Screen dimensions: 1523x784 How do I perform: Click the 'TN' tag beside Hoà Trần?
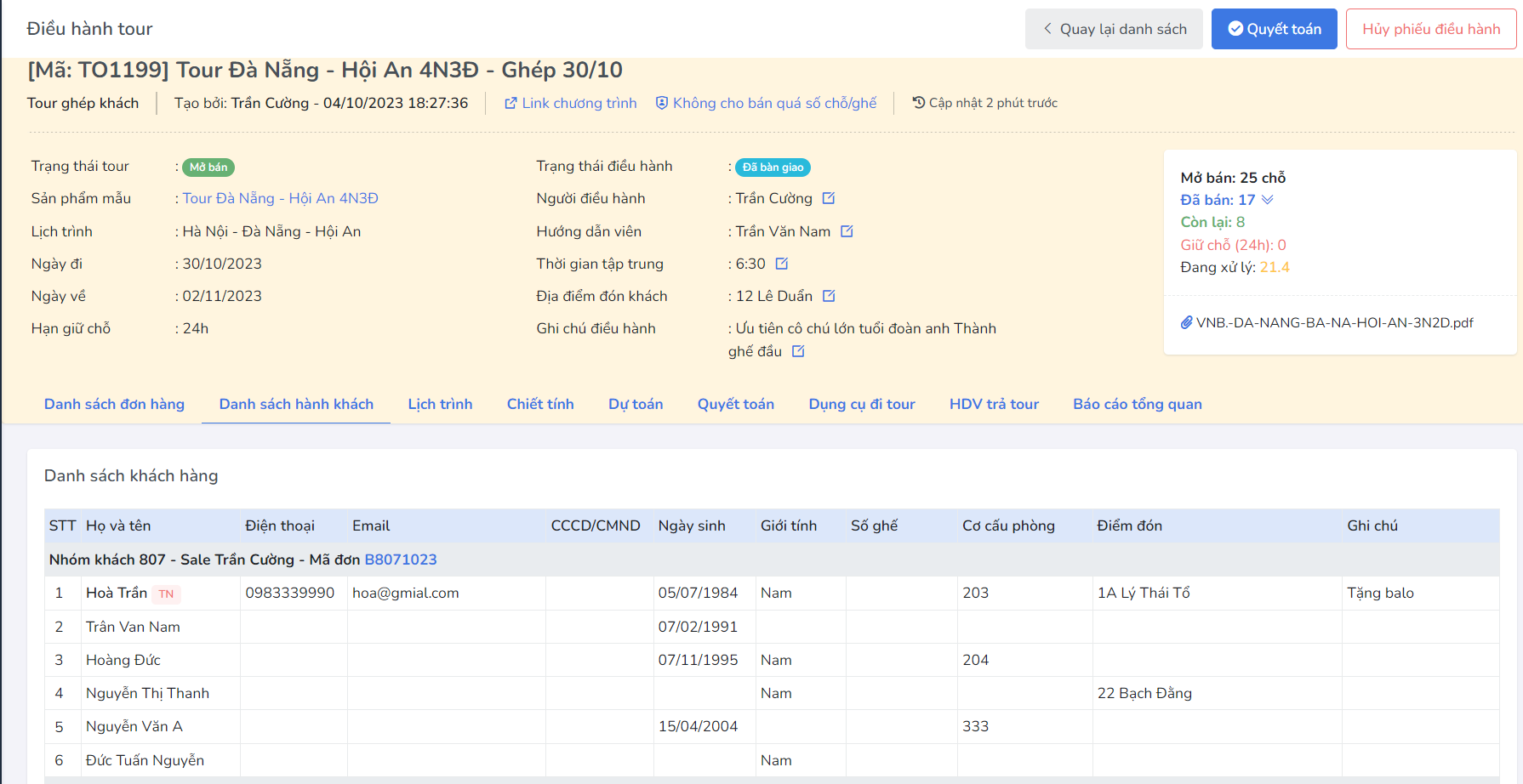(x=167, y=594)
